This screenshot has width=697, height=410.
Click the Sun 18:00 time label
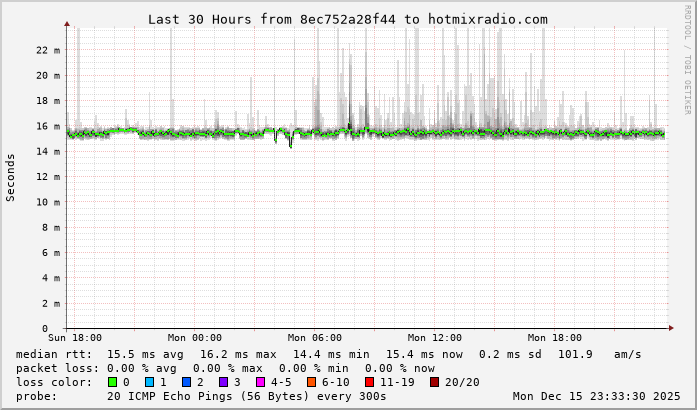pyautogui.click(x=75, y=338)
